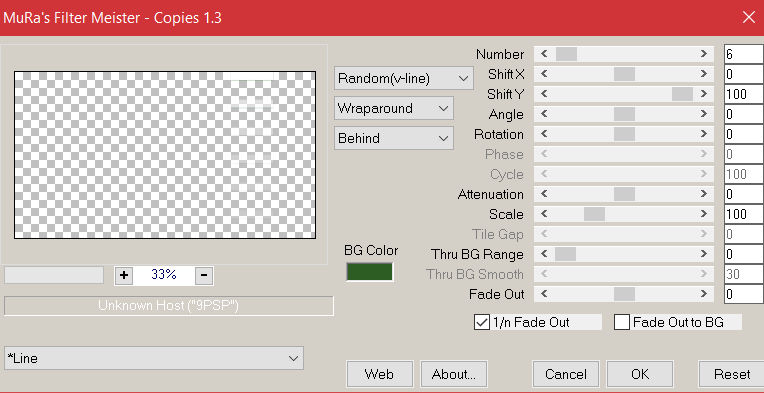Click the left arrow of the Shift X slider

pyautogui.click(x=545, y=74)
